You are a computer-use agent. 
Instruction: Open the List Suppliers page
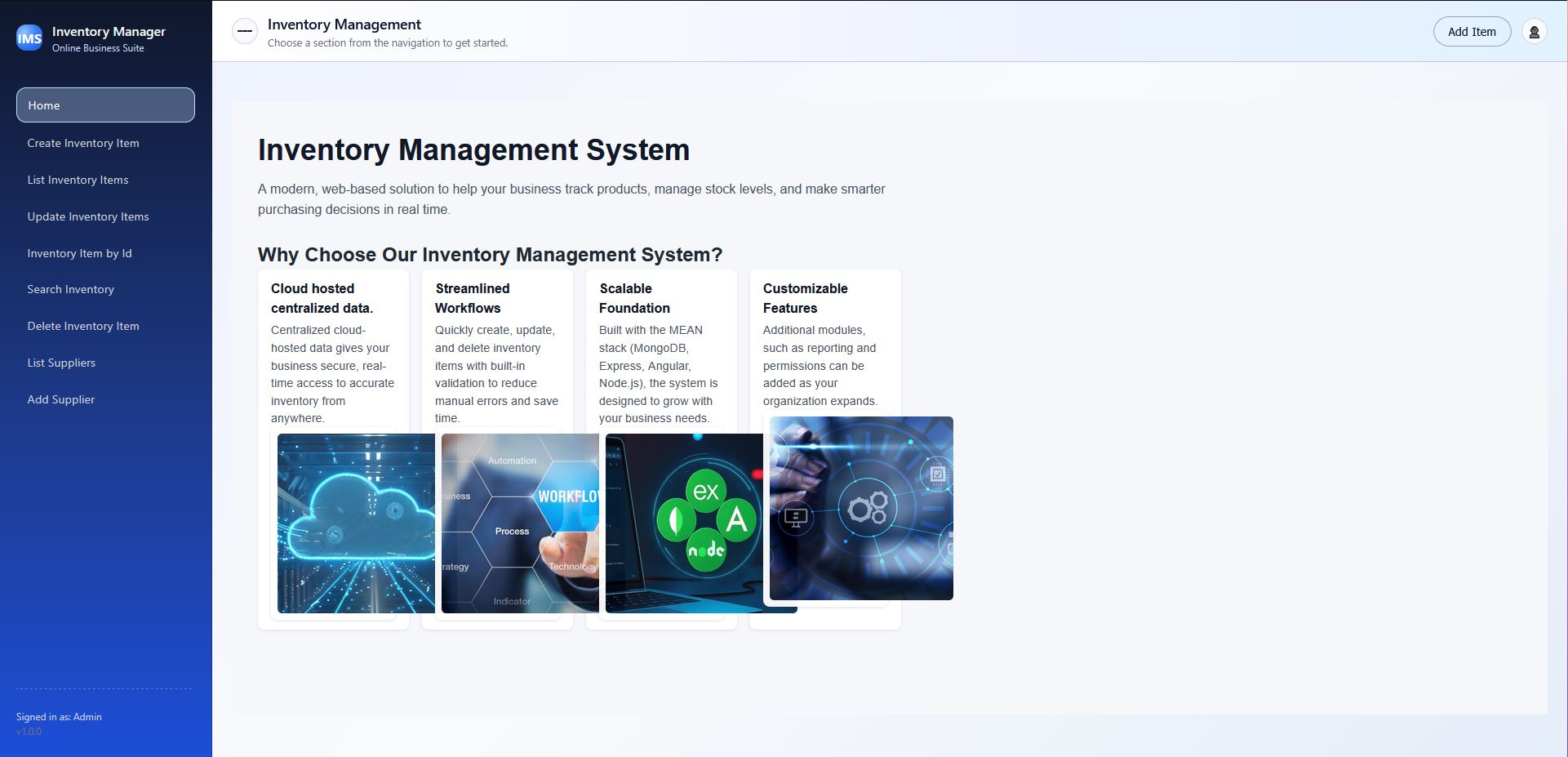coord(61,362)
